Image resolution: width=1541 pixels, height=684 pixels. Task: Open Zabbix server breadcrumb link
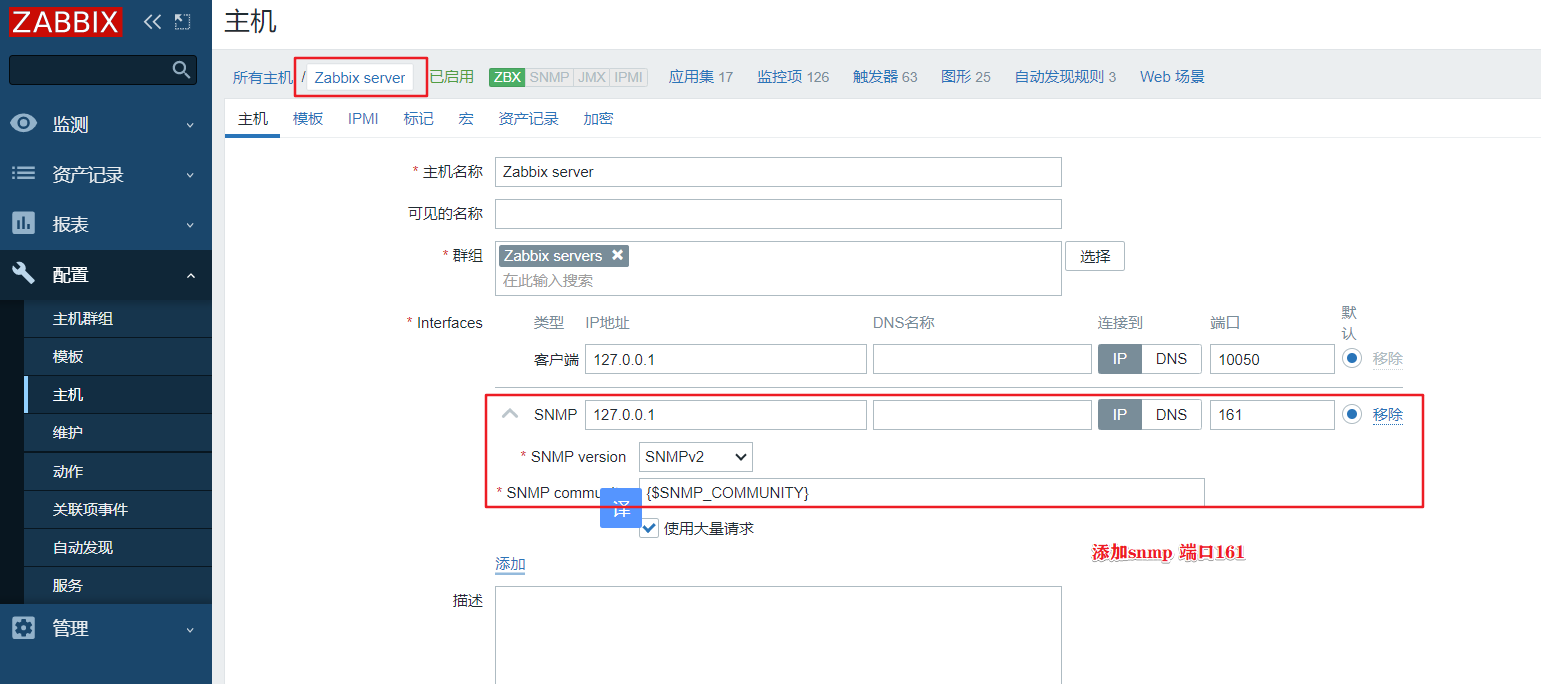(360, 77)
